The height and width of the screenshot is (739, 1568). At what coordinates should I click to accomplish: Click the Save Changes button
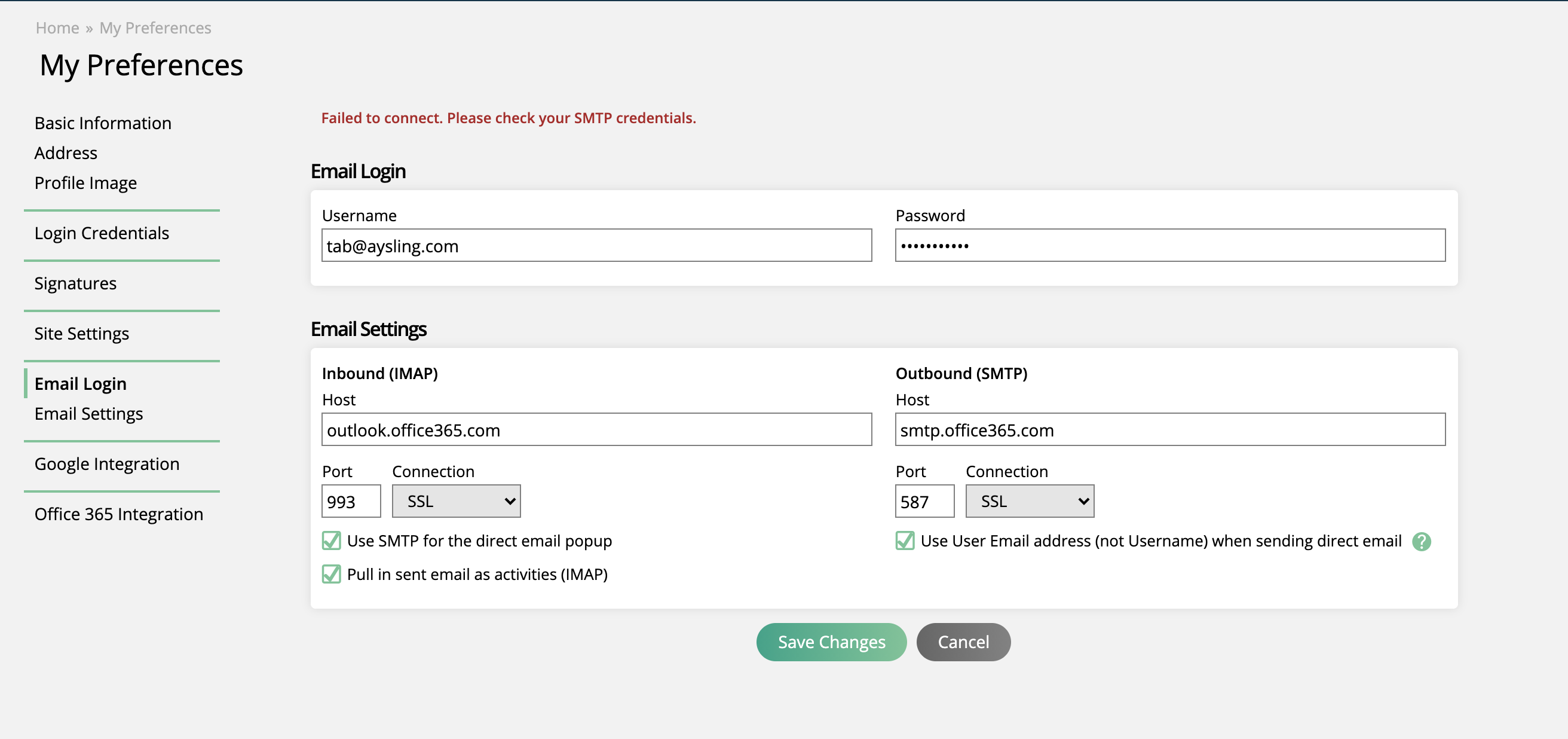(x=831, y=642)
